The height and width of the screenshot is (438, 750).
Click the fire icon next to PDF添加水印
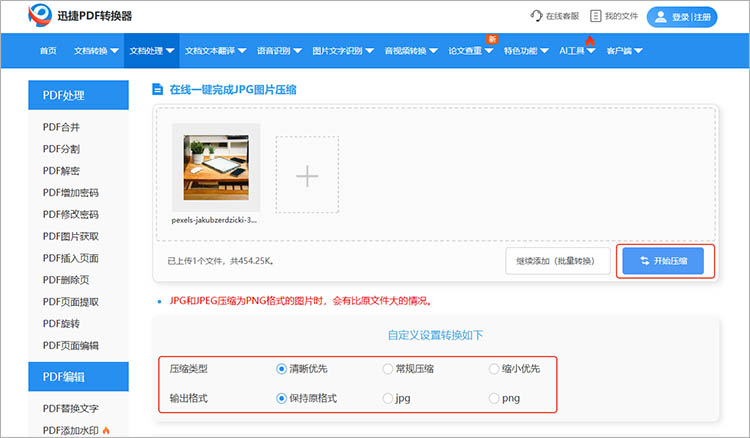[x=106, y=430]
